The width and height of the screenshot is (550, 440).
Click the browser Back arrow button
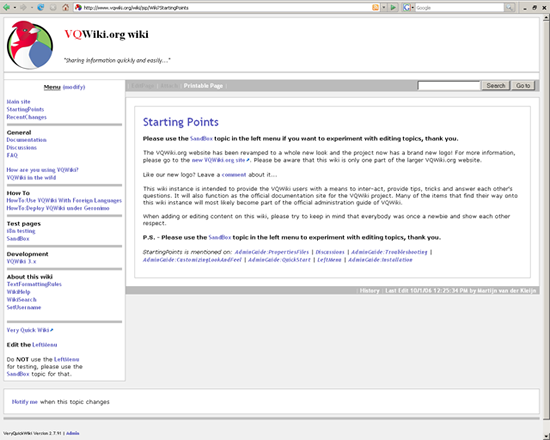pos(6,7)
